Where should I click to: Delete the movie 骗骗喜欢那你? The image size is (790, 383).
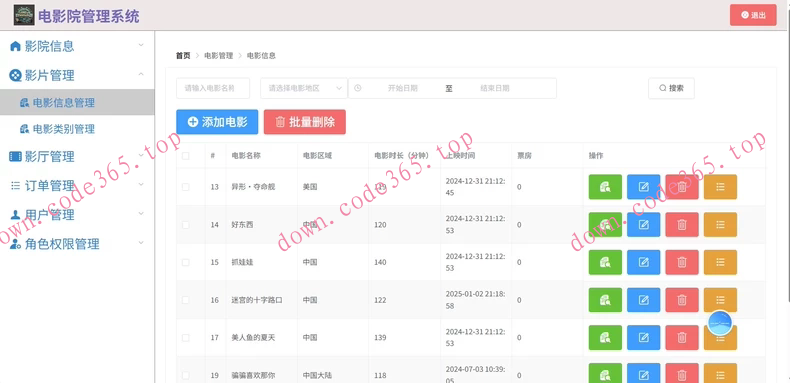(x=682, y=374)
